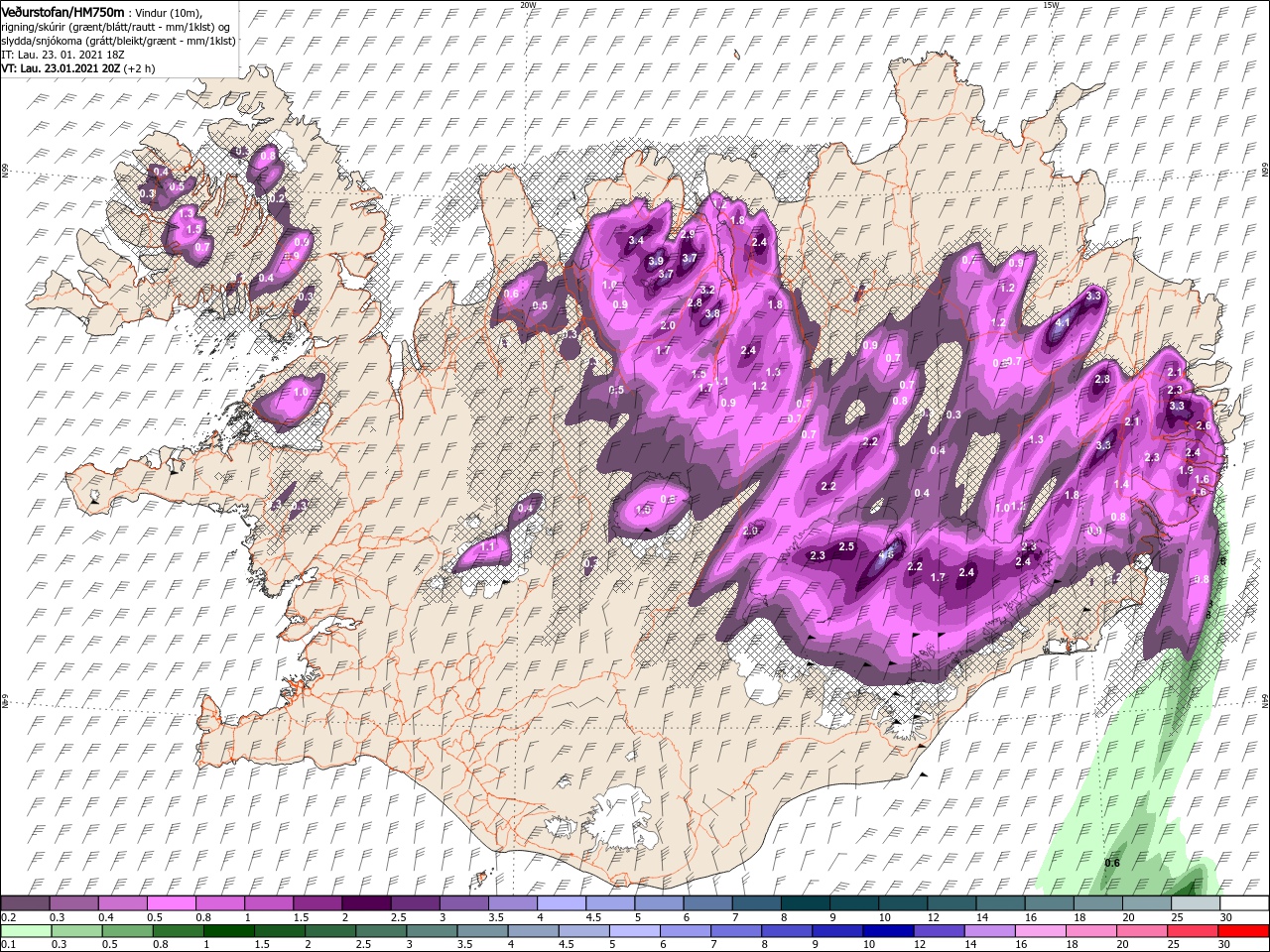Viewport: 1270px width, 952px height.
Task: Click the '0.1' label on the lower legend row
Action: [8, 944]
